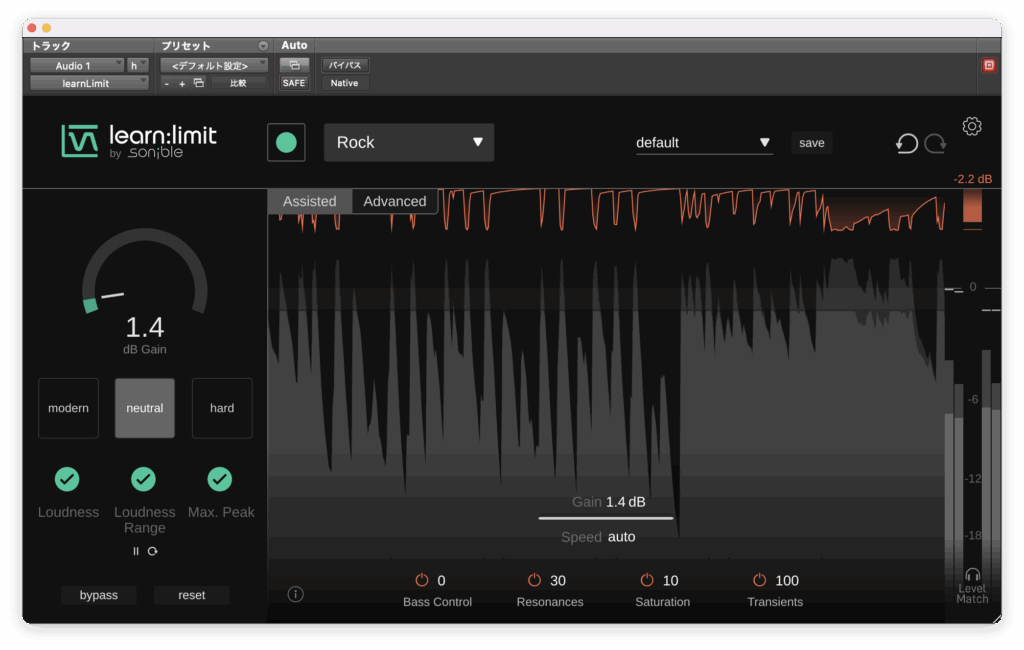The width and height of the screenshot is (1024, 650).
Task: Click the plugin bypass button
Action: coord(99,595)
